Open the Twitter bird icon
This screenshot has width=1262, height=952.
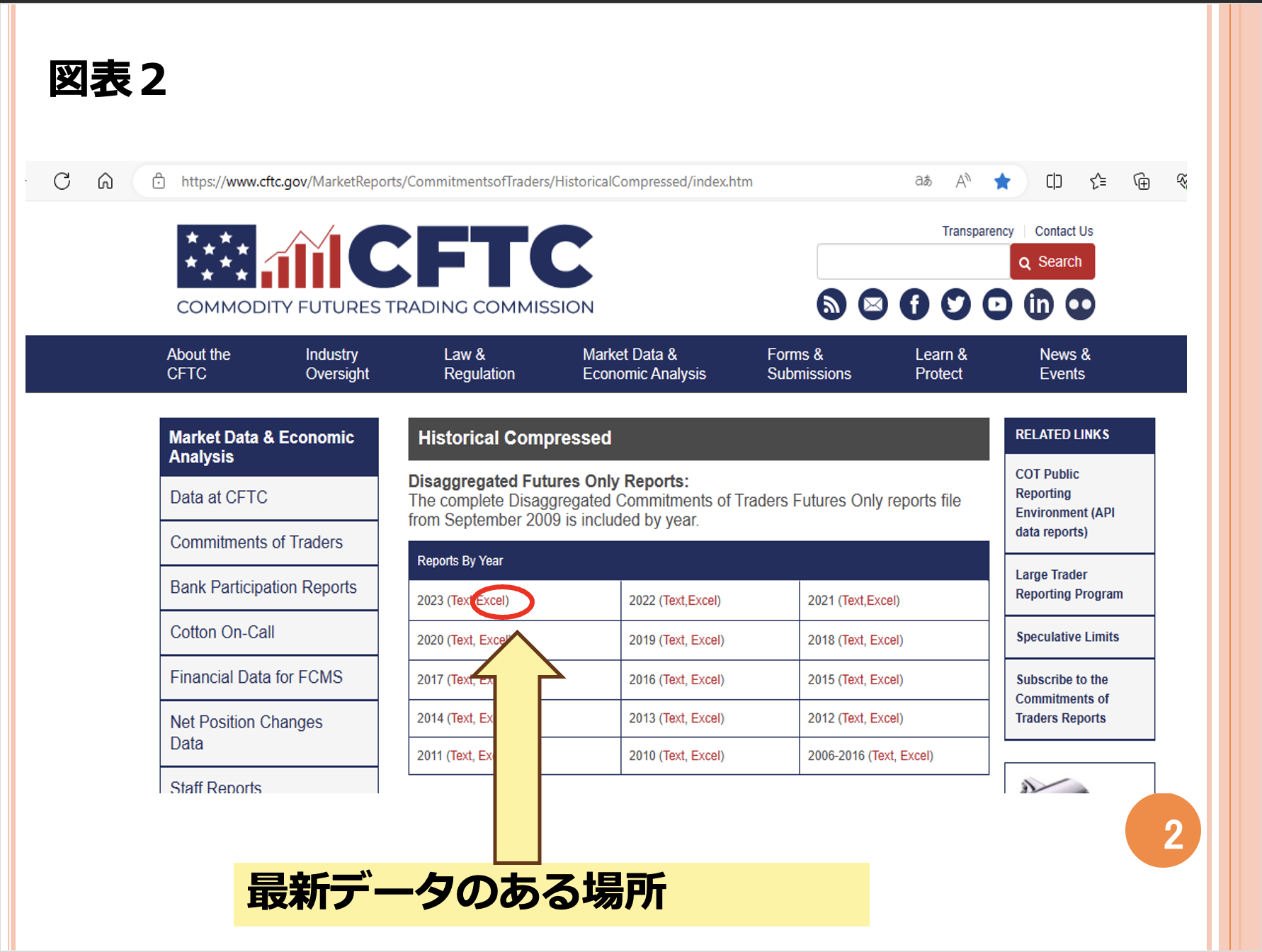(956, 305)
